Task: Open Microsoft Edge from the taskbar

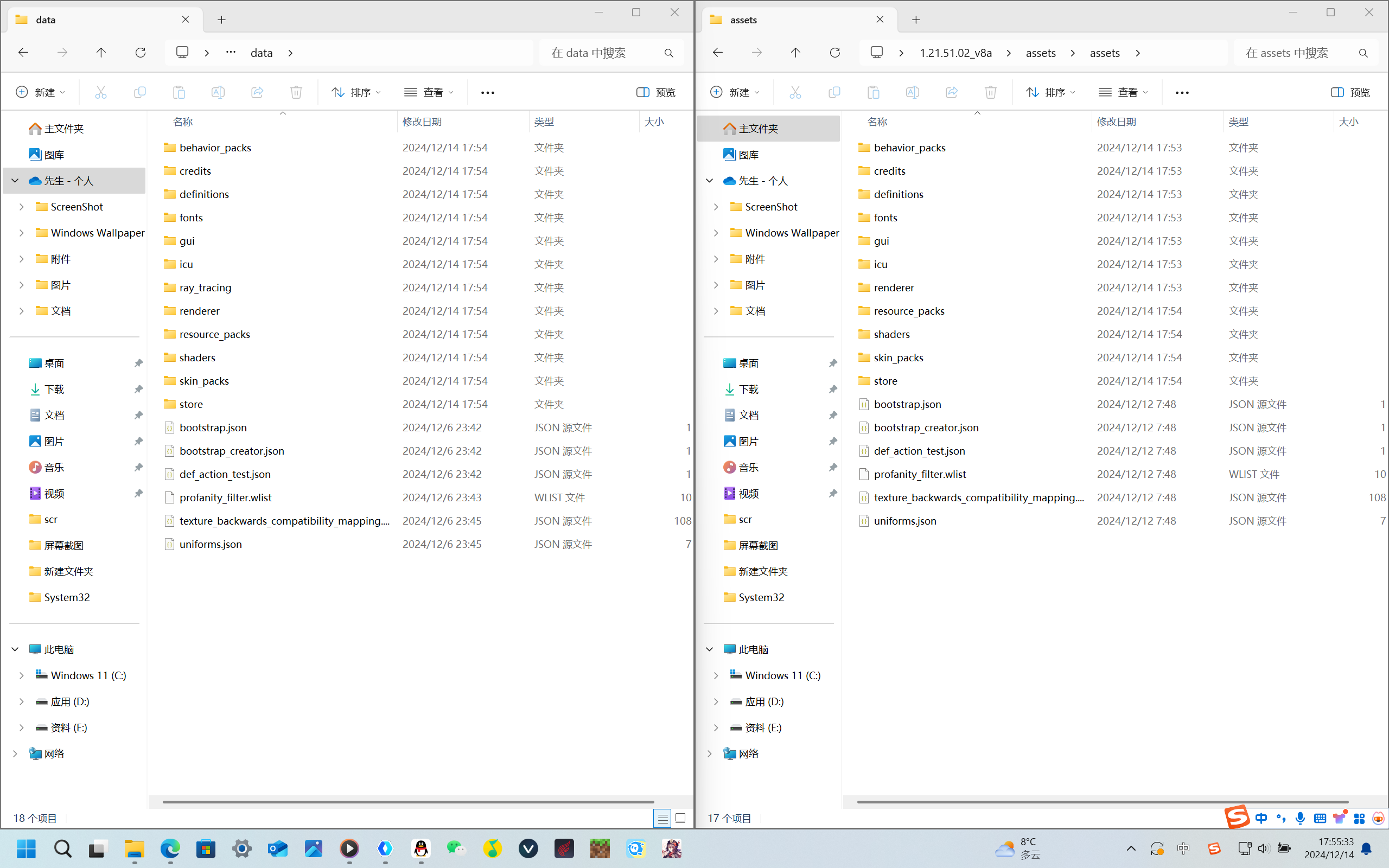Action: tap(170, 848)
